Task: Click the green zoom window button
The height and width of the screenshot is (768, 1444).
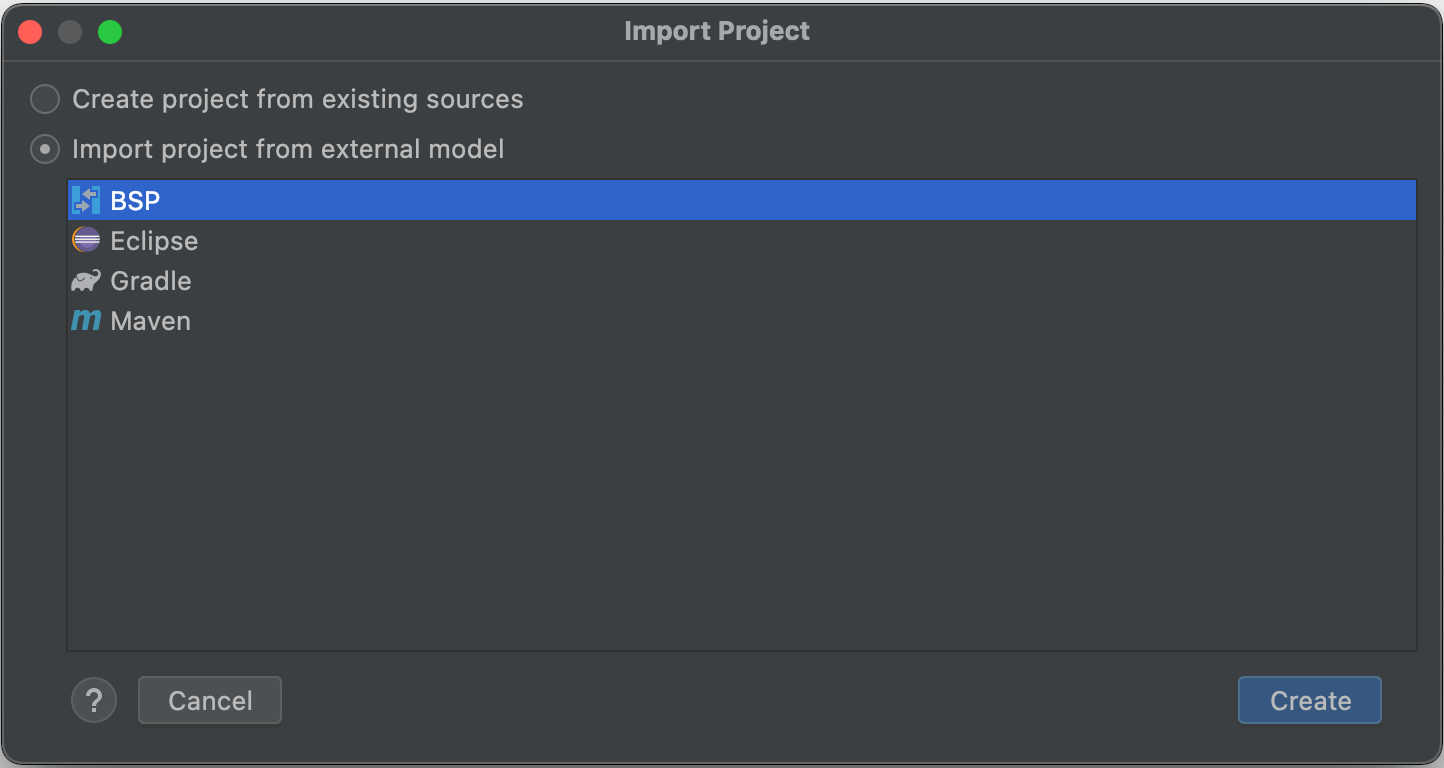Action: pos(110,32)
